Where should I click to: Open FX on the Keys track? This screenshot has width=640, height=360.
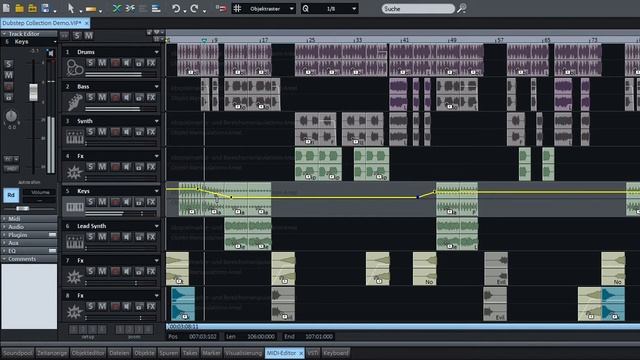click(x=151, y=202)
